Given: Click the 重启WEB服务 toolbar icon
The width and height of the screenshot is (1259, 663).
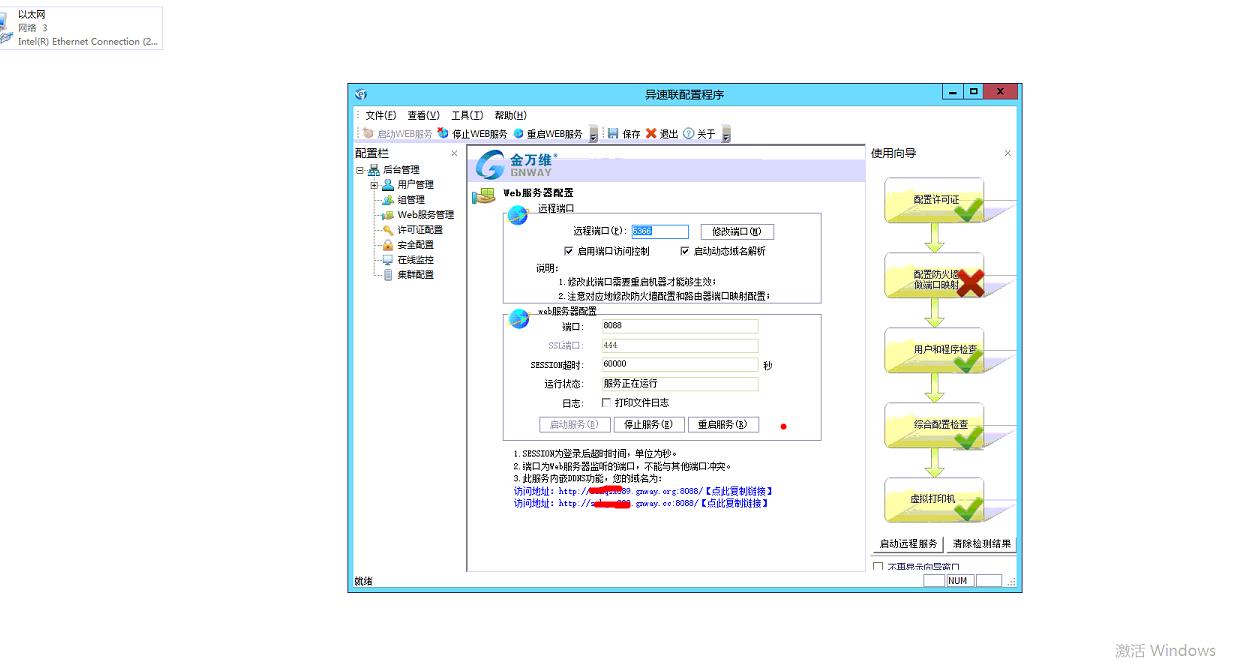Looking at the screenshot, I should pyautogui.click(x=518, y=134).
